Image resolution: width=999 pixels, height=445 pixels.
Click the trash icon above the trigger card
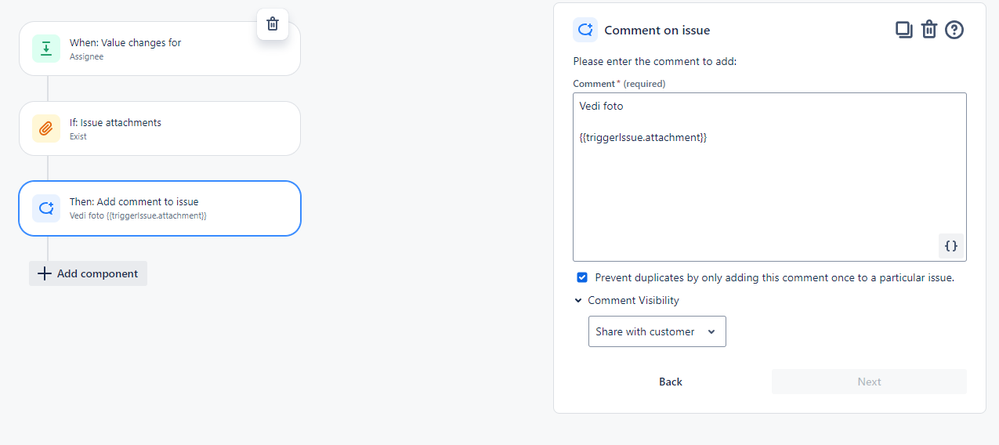(273, 24)
